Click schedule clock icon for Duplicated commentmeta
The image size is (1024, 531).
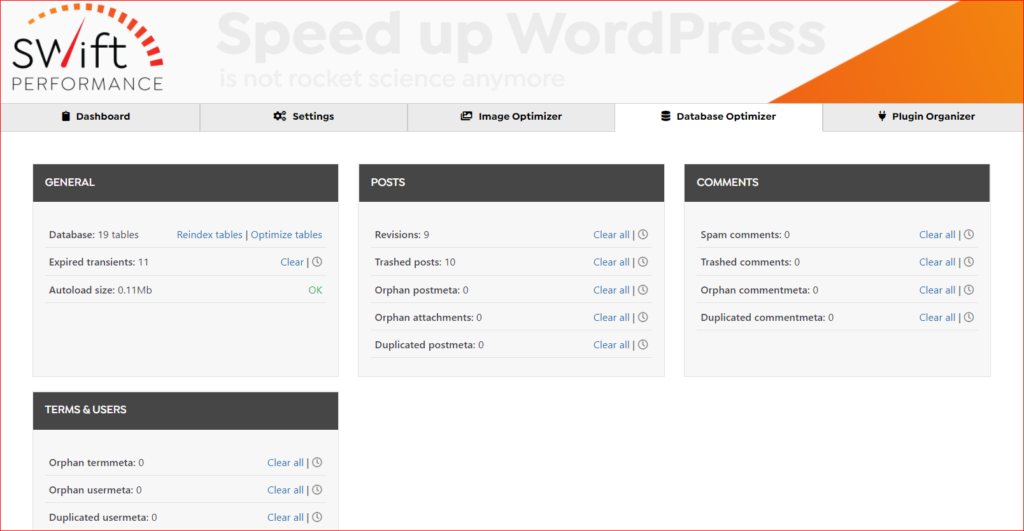click(x=969, y=317)
